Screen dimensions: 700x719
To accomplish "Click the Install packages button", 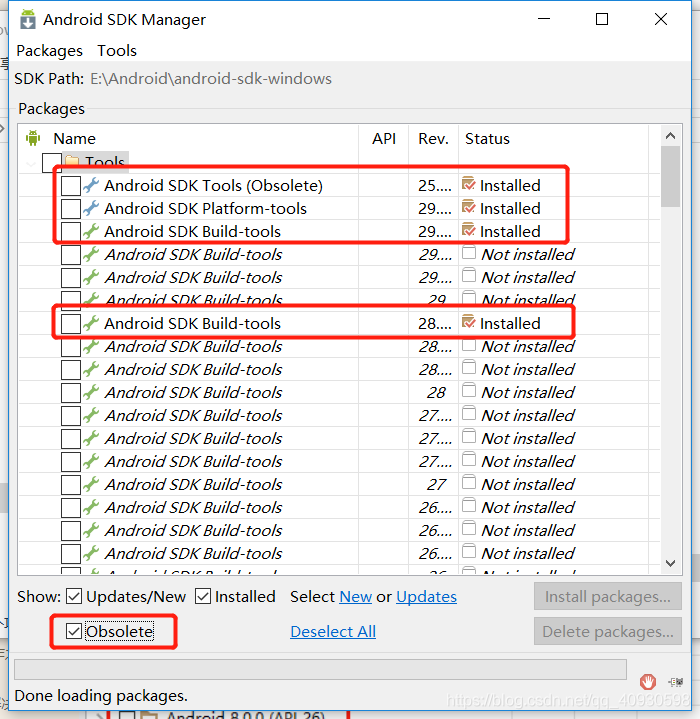I will [x=607, y=596].
